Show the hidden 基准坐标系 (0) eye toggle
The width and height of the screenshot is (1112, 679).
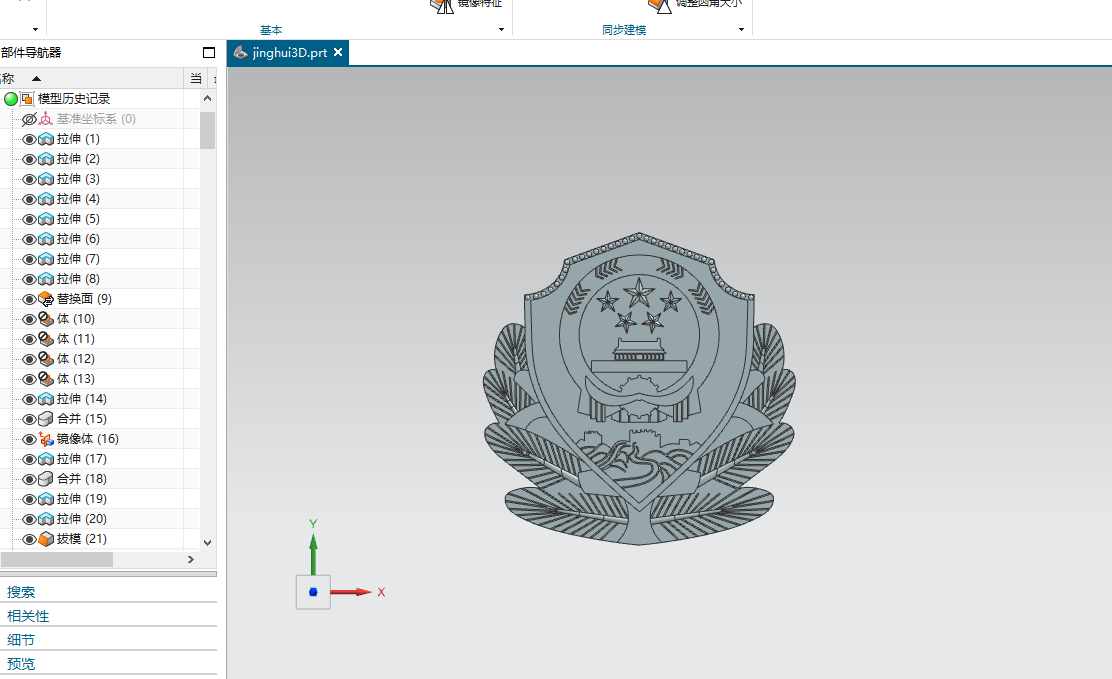pyautogui.click(x=29, y=119)
